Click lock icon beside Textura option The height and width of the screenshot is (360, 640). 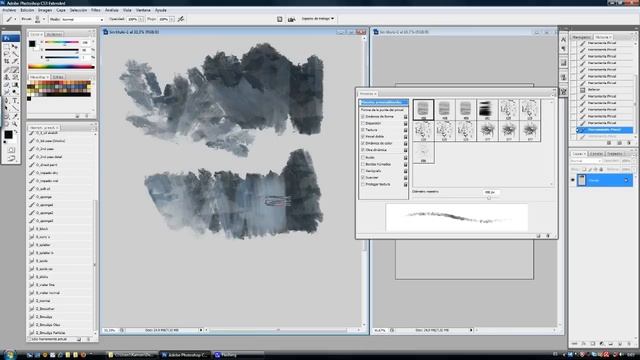(405, 130)
